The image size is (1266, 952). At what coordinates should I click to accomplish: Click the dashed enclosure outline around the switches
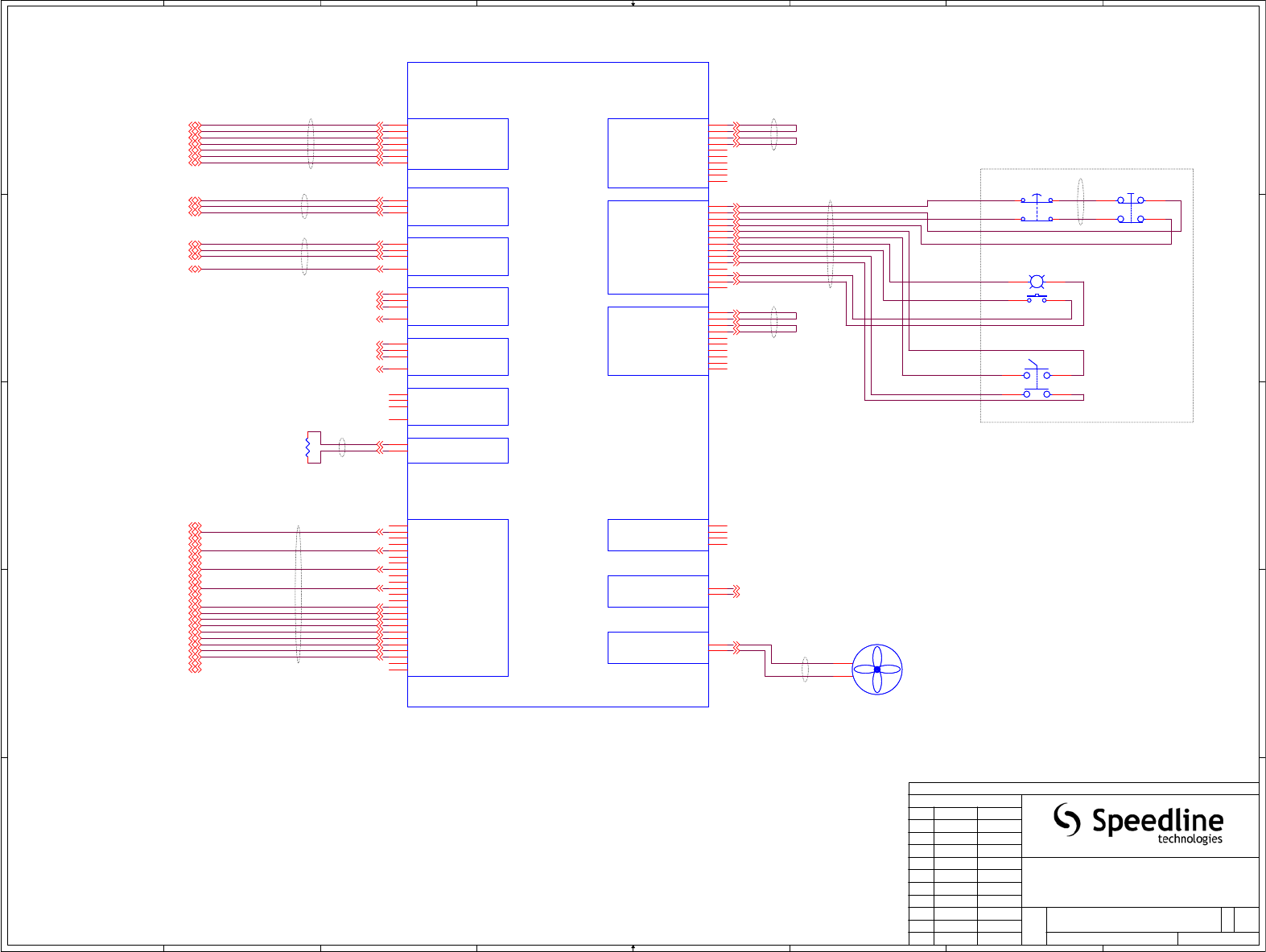tap(1087, 295)
